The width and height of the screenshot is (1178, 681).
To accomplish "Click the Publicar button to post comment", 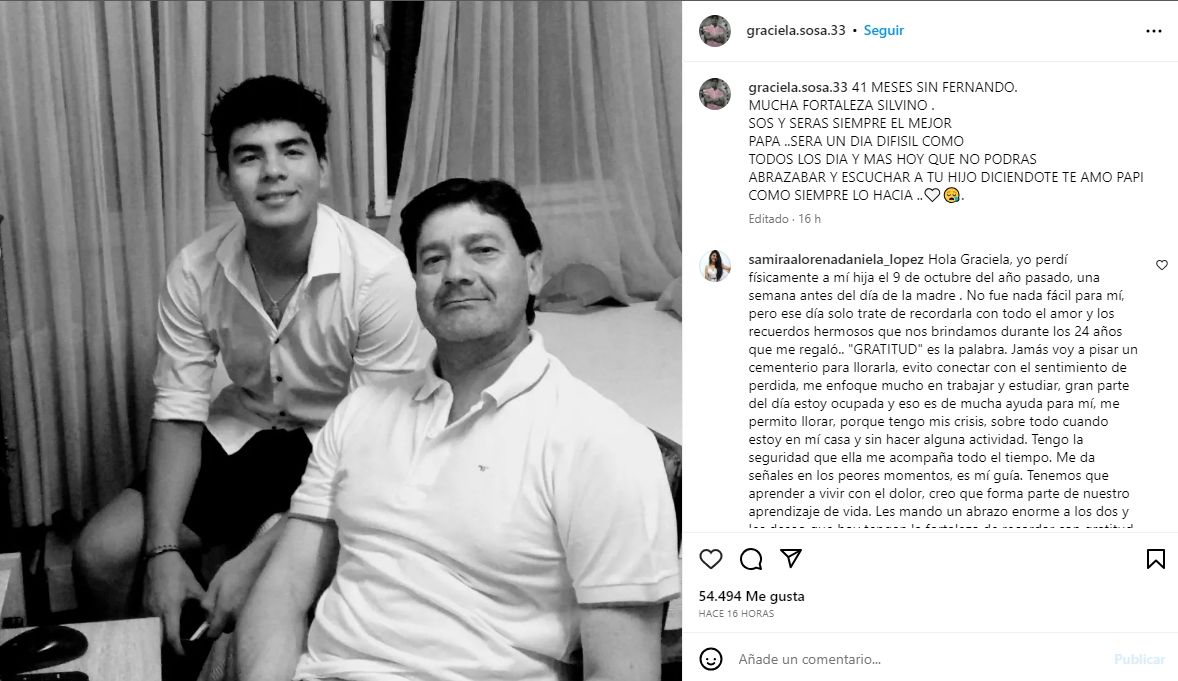I will [x=1139, y=659].
